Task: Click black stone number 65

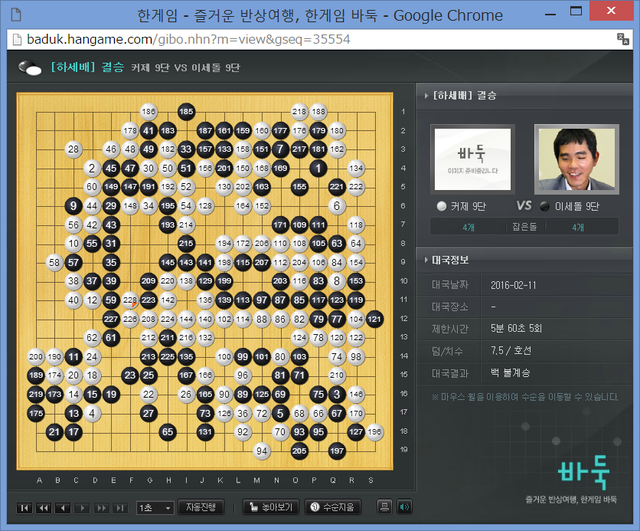Action: point(167,432)
